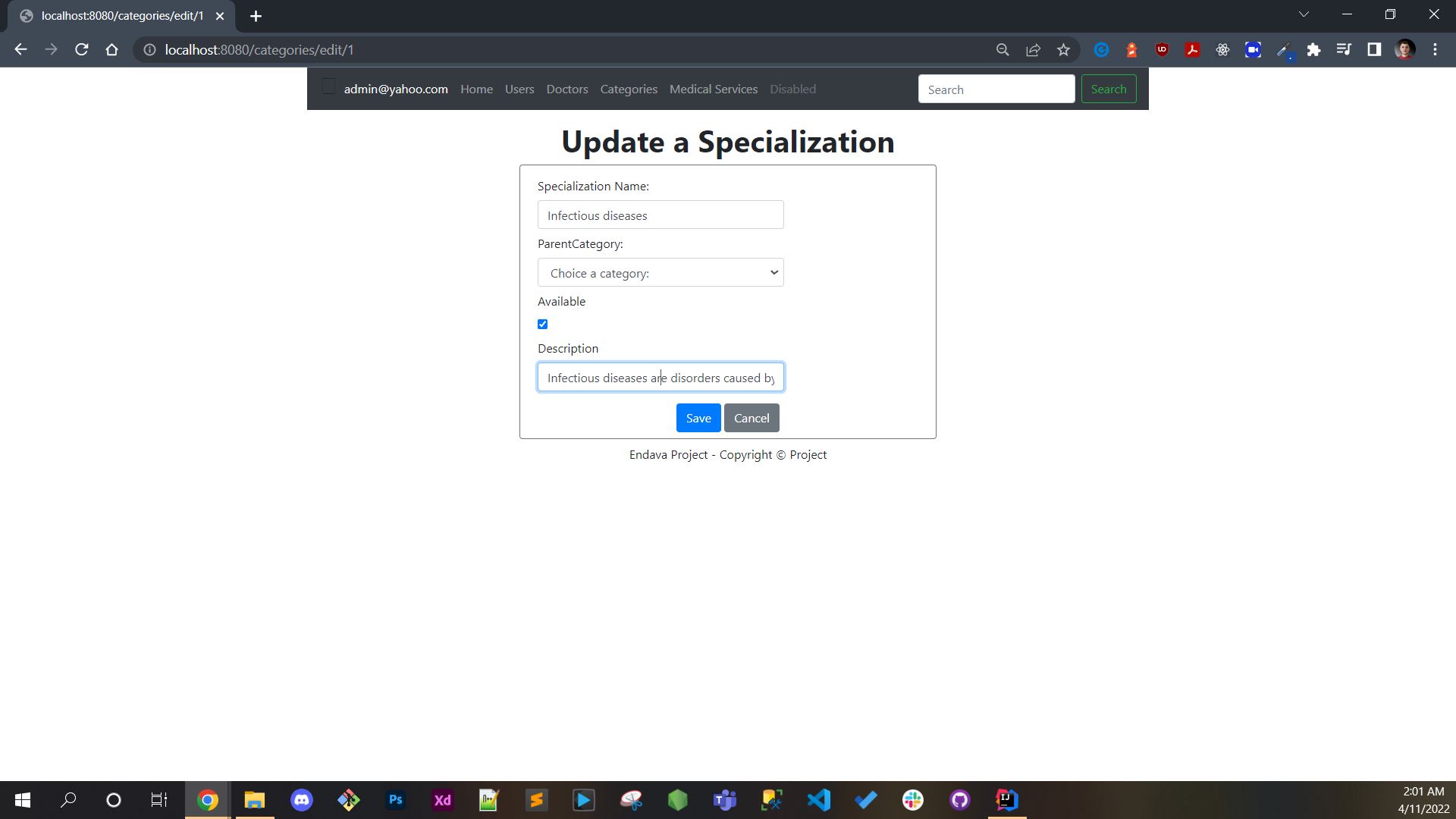Click the Save button
The width and height of the screenshot is (1456, 819).
(698, 418)
